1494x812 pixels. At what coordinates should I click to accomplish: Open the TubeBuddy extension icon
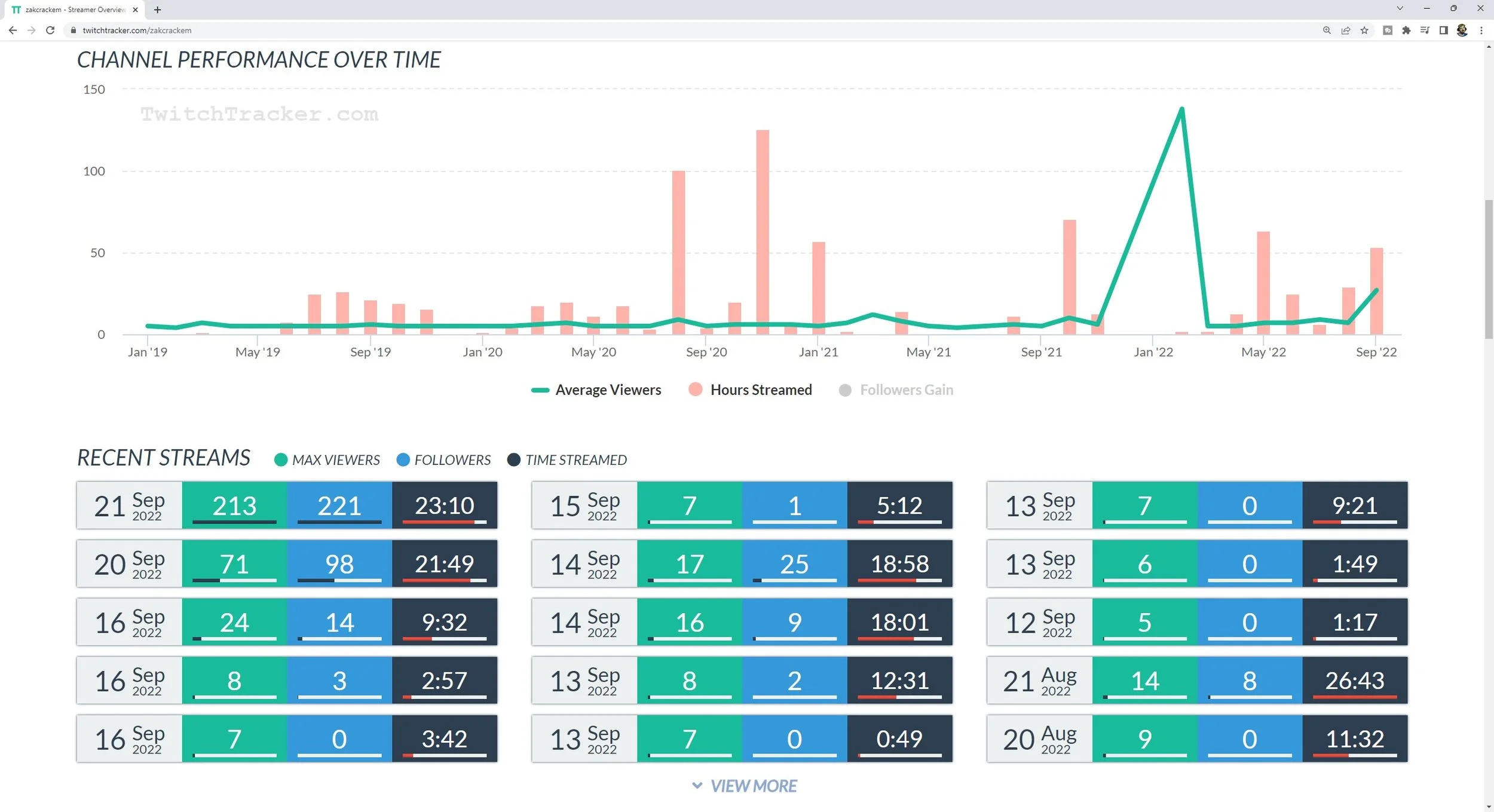[x=1388, y=30]
